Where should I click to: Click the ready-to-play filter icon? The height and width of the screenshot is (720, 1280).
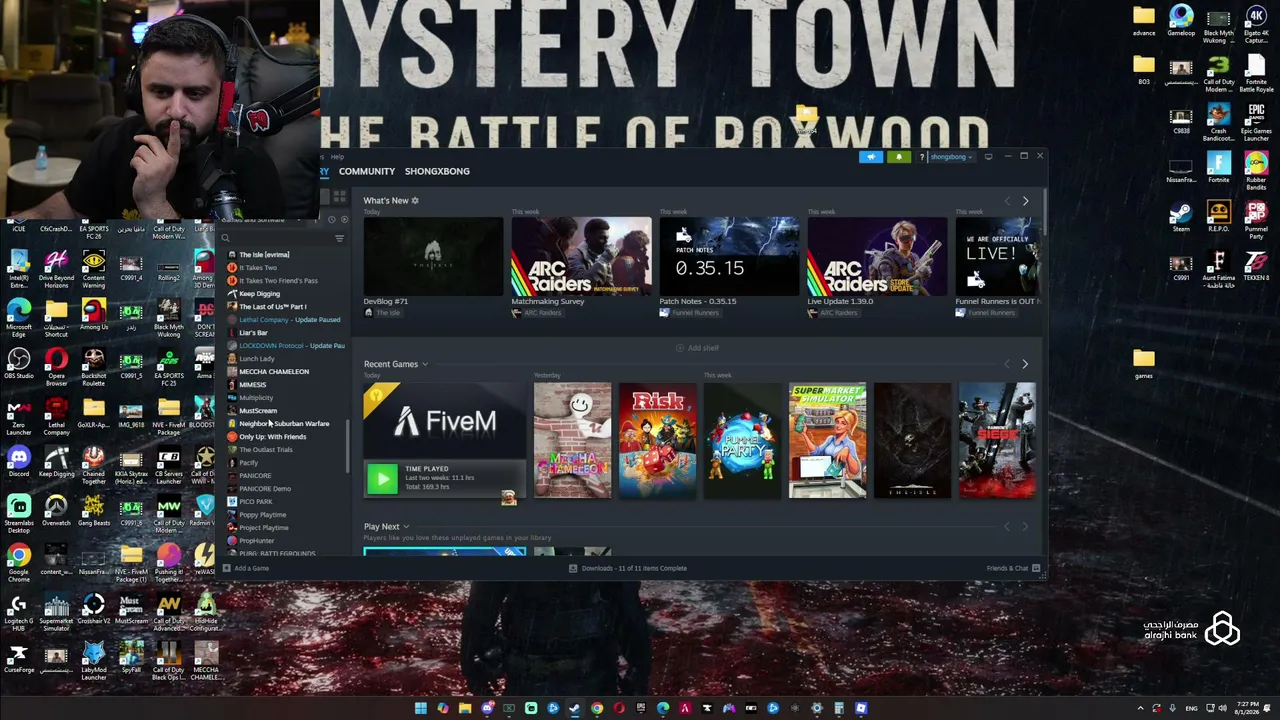[x=344, y=219]
